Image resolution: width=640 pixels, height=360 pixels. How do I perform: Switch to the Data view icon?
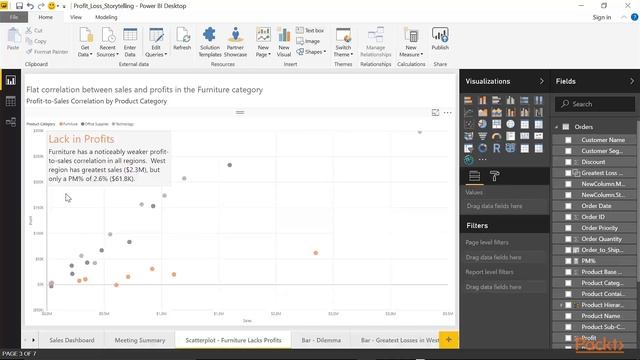click(x=11, y=101)
